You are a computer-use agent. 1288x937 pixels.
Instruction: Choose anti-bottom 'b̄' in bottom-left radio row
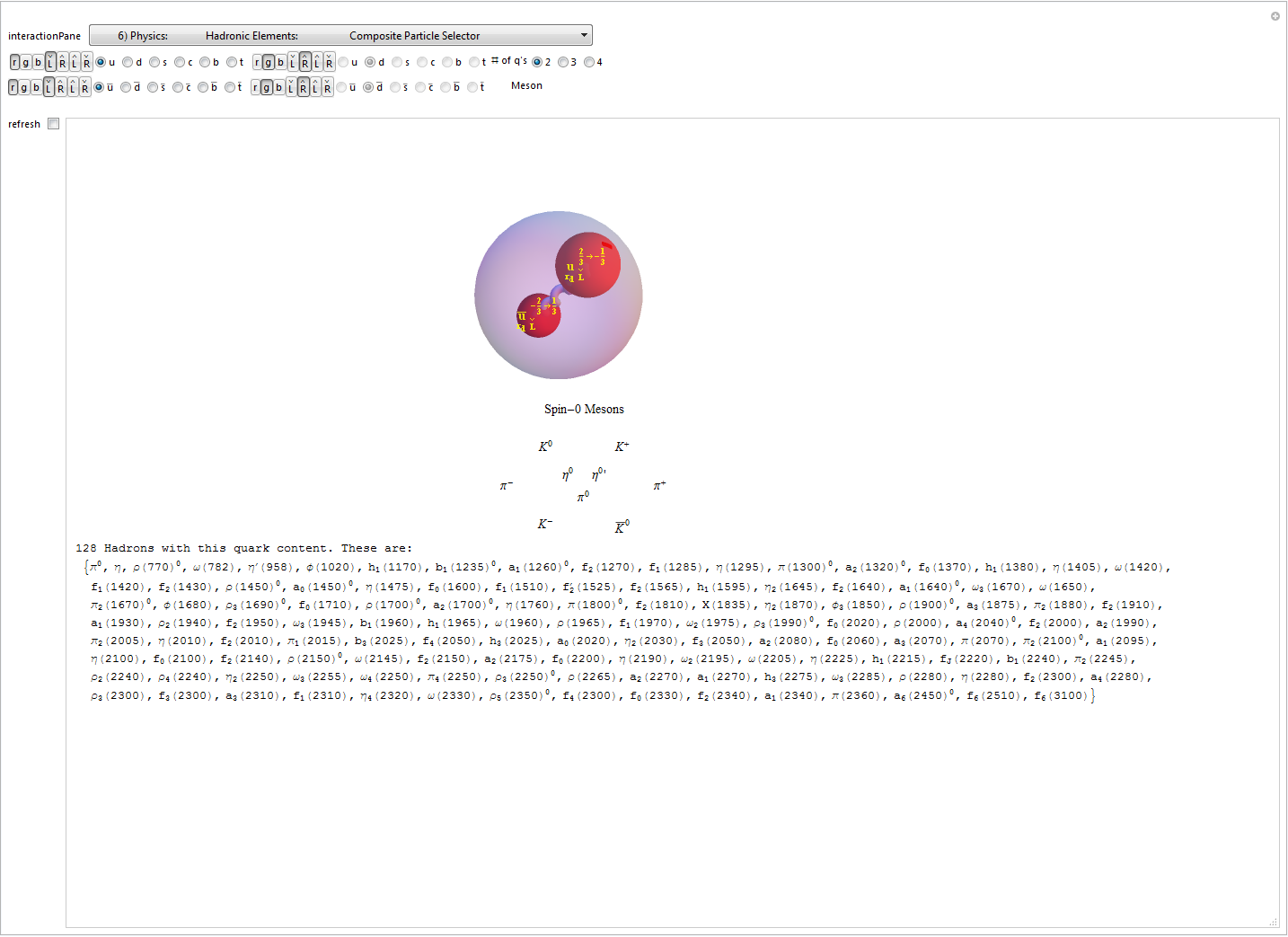pyautogui.click(x=203, y=87)
